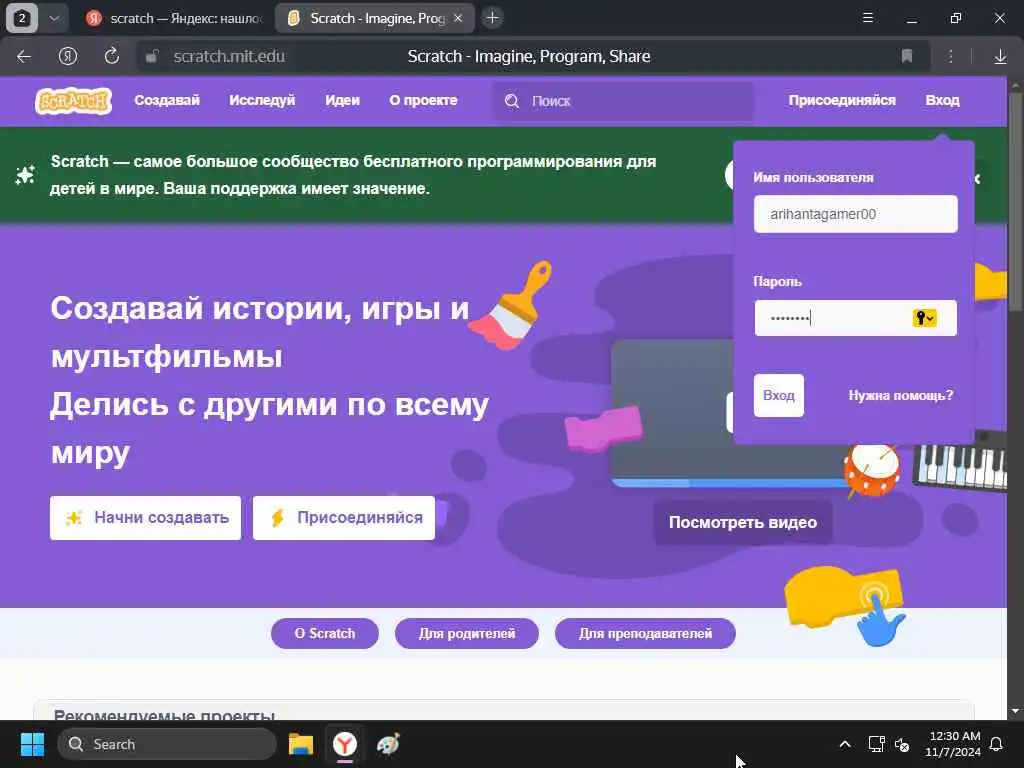Open the Создавай menu item
1024x768 pixels.
167,101
